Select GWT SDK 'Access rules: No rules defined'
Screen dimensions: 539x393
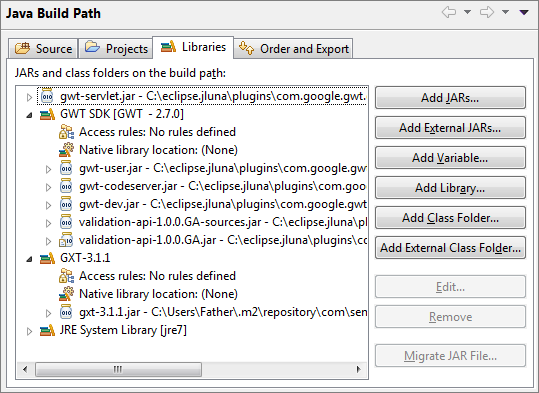(157, 132)
